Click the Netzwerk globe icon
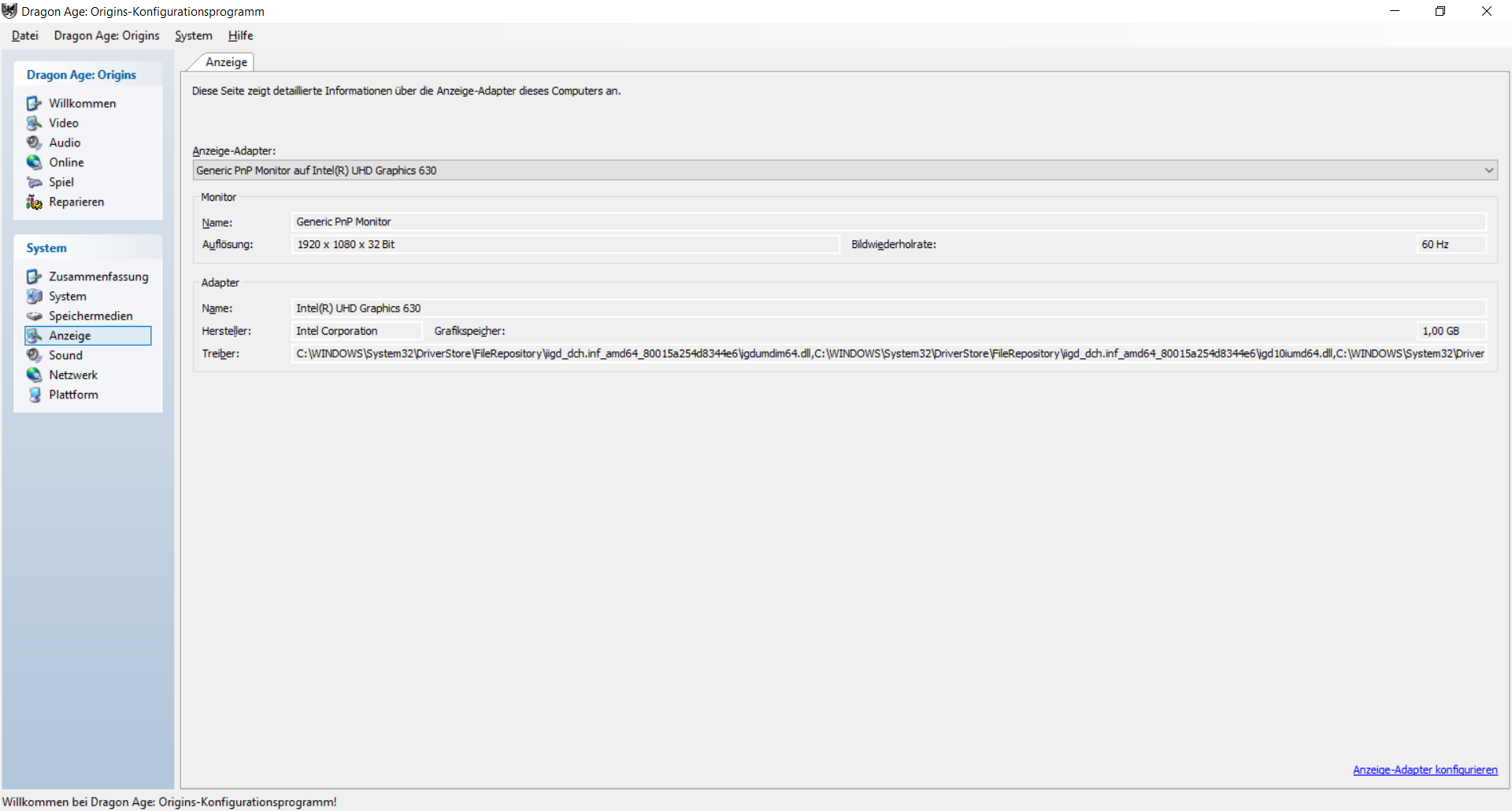This screenshot has width=1512, height=811. pos(34,375)
